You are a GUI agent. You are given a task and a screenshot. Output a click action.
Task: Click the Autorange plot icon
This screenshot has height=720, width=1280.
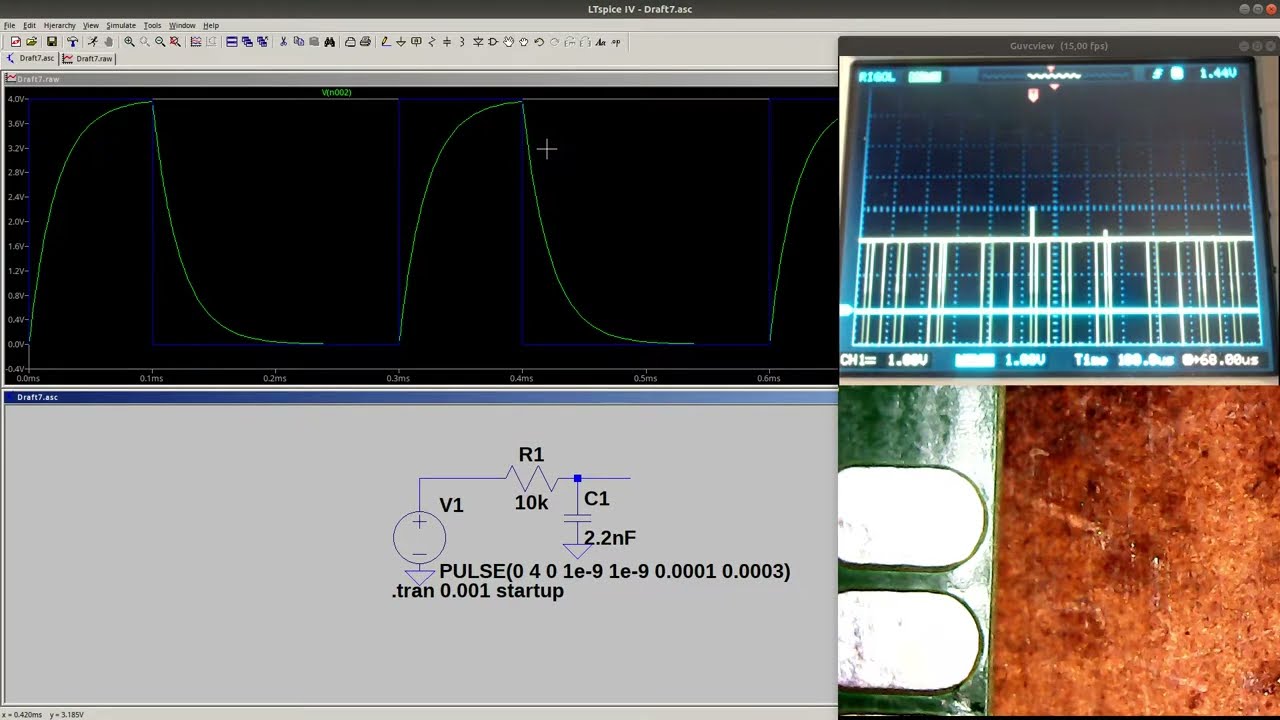pos(196,42)
